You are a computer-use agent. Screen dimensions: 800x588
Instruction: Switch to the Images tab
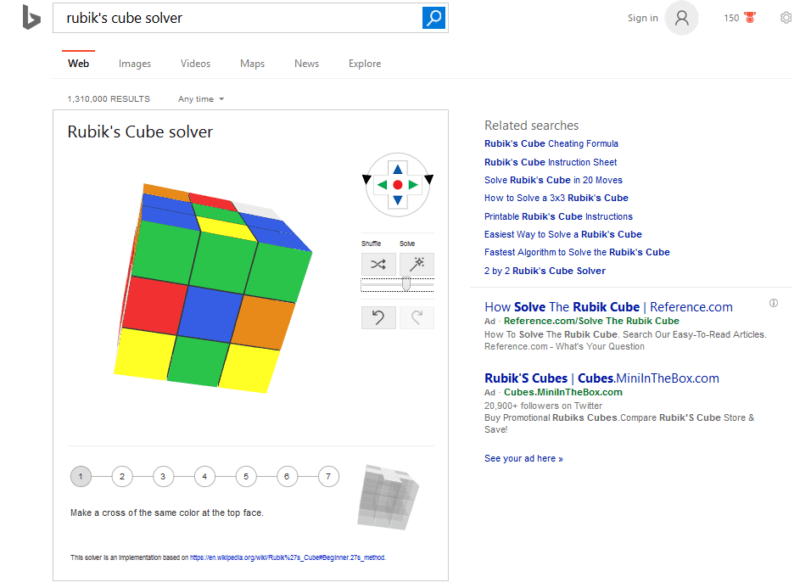point(135,64)
